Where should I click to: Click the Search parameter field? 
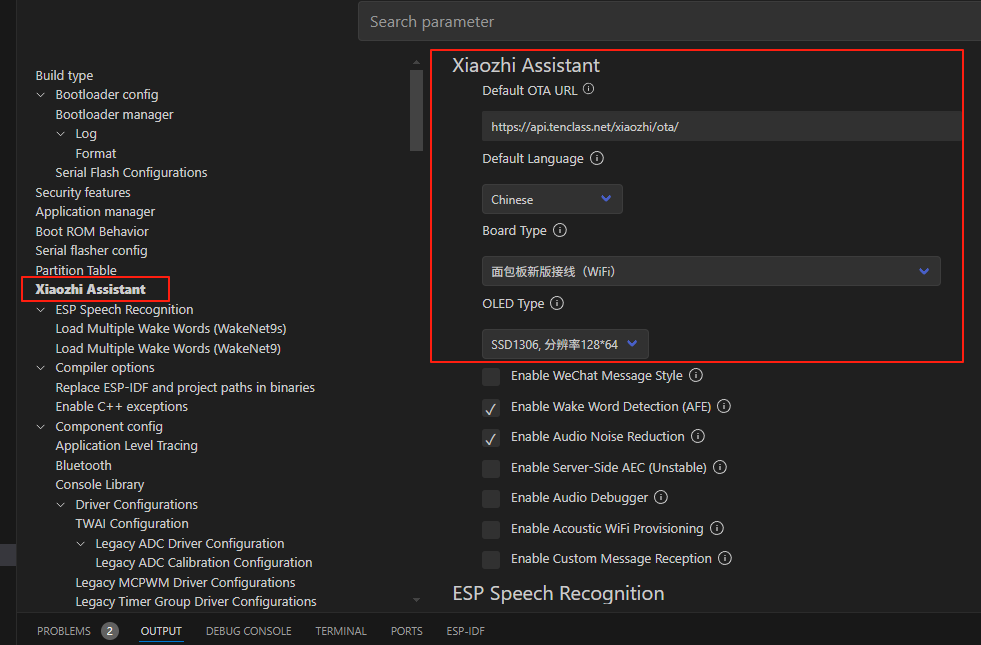point(669,21)
